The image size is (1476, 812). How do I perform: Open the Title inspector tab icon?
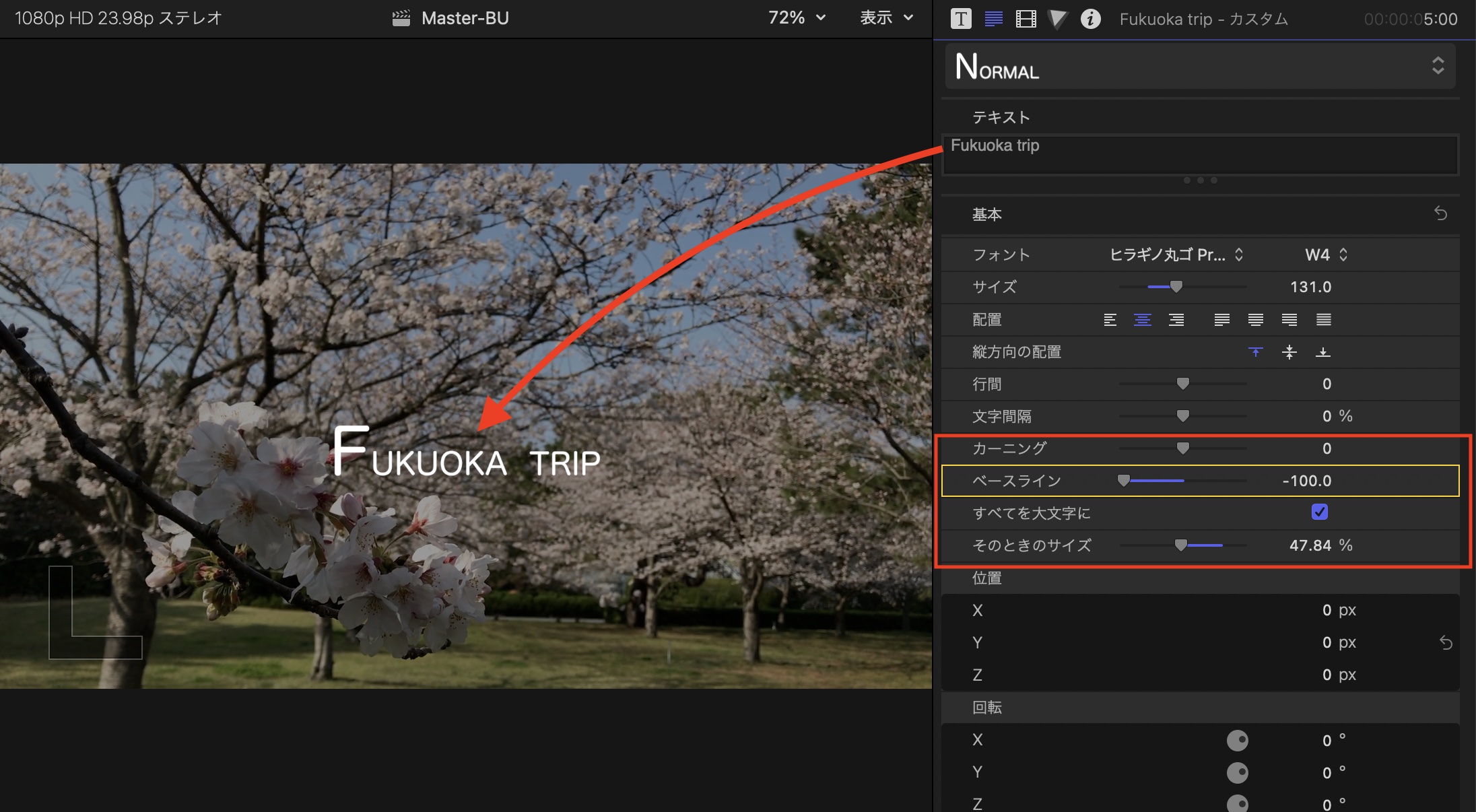point(961,19)
